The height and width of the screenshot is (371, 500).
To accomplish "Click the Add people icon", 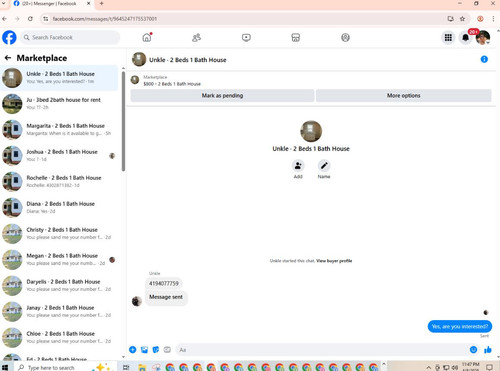I will coord(298,166).
